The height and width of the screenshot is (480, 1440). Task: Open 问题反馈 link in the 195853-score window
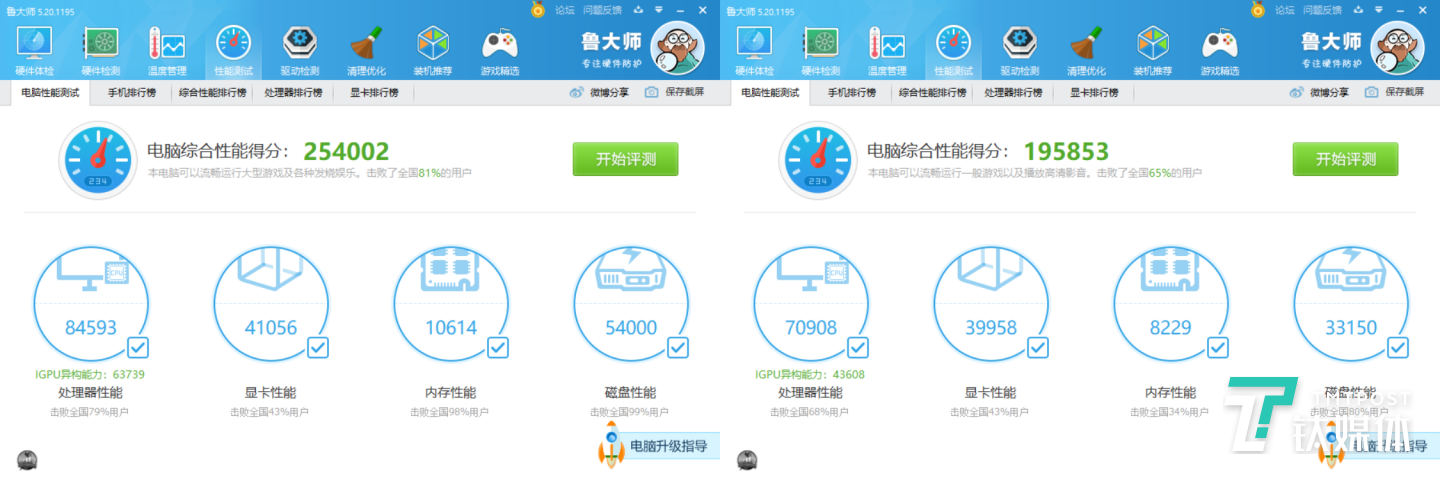(1322, 10)
